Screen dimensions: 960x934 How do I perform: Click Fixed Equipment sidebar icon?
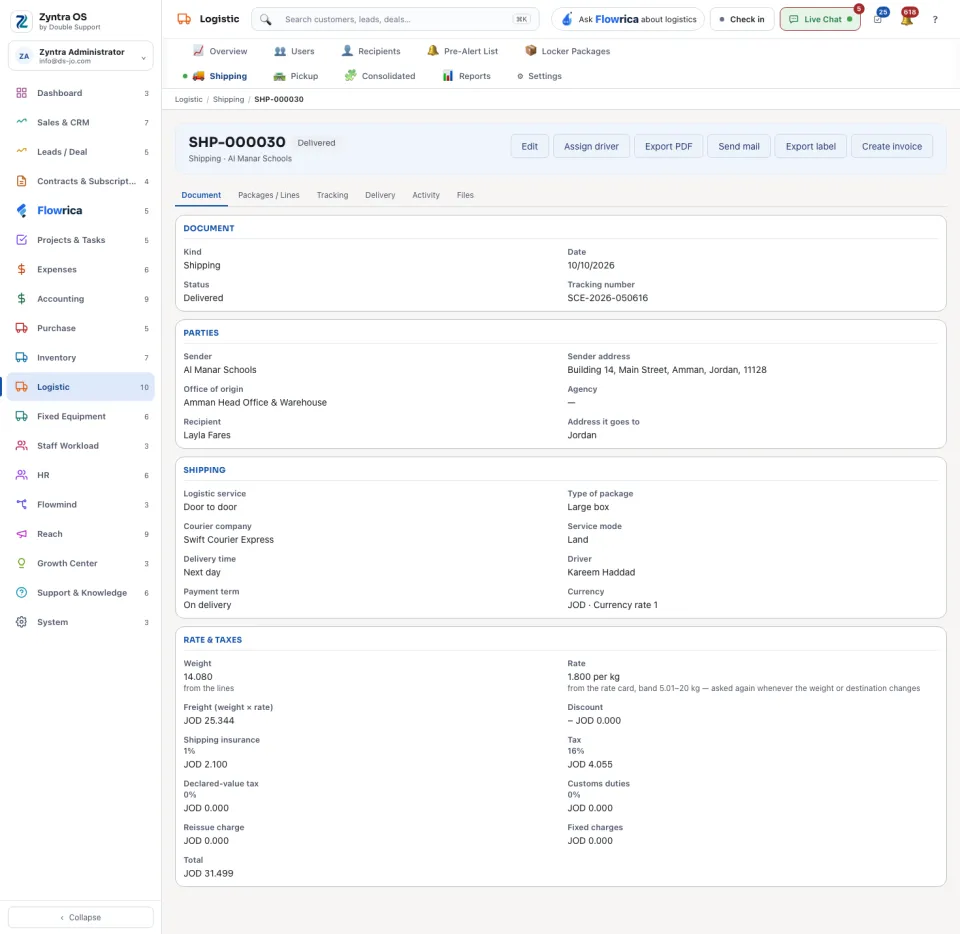pyautogui.click(x=21, y=416)
